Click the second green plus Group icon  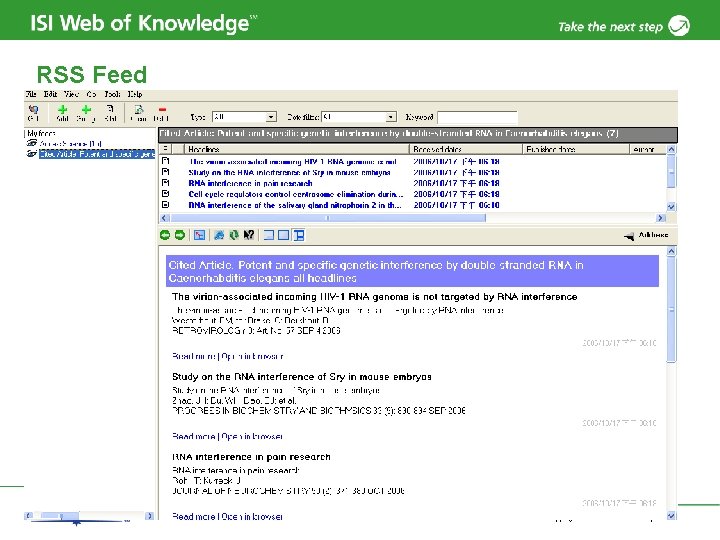(86, 109)
